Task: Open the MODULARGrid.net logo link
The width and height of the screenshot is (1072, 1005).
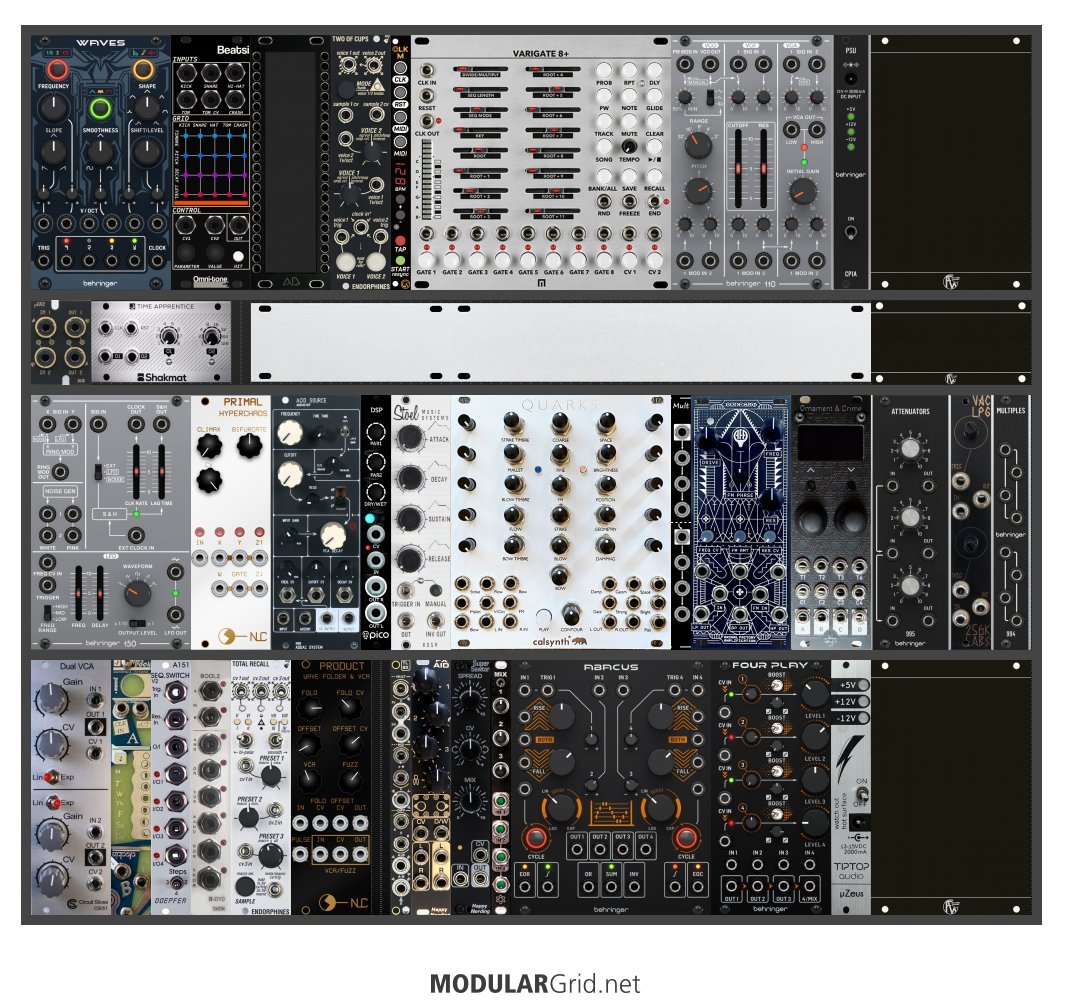Action: tap(535, 984)
